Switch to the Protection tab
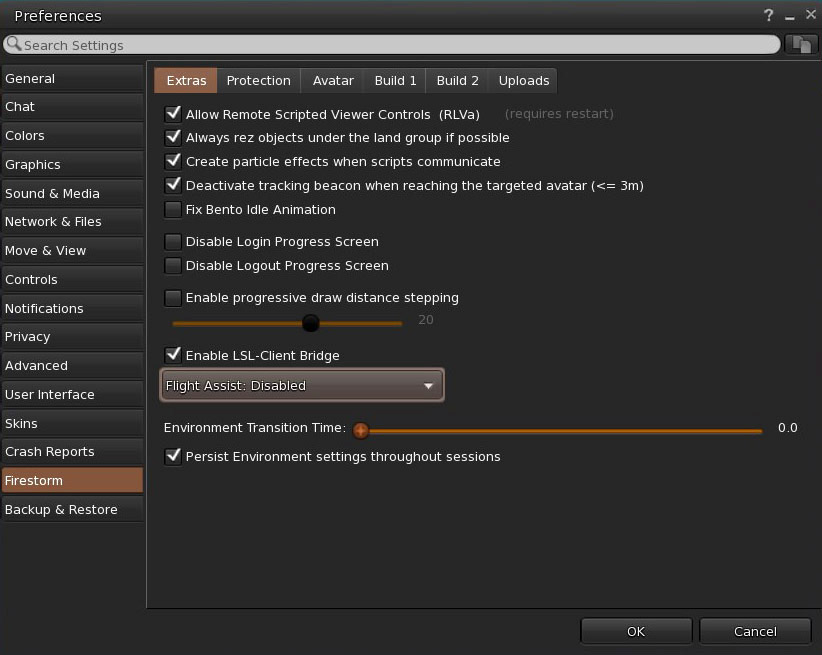The image size is (822, 655). tap(258, 81)
